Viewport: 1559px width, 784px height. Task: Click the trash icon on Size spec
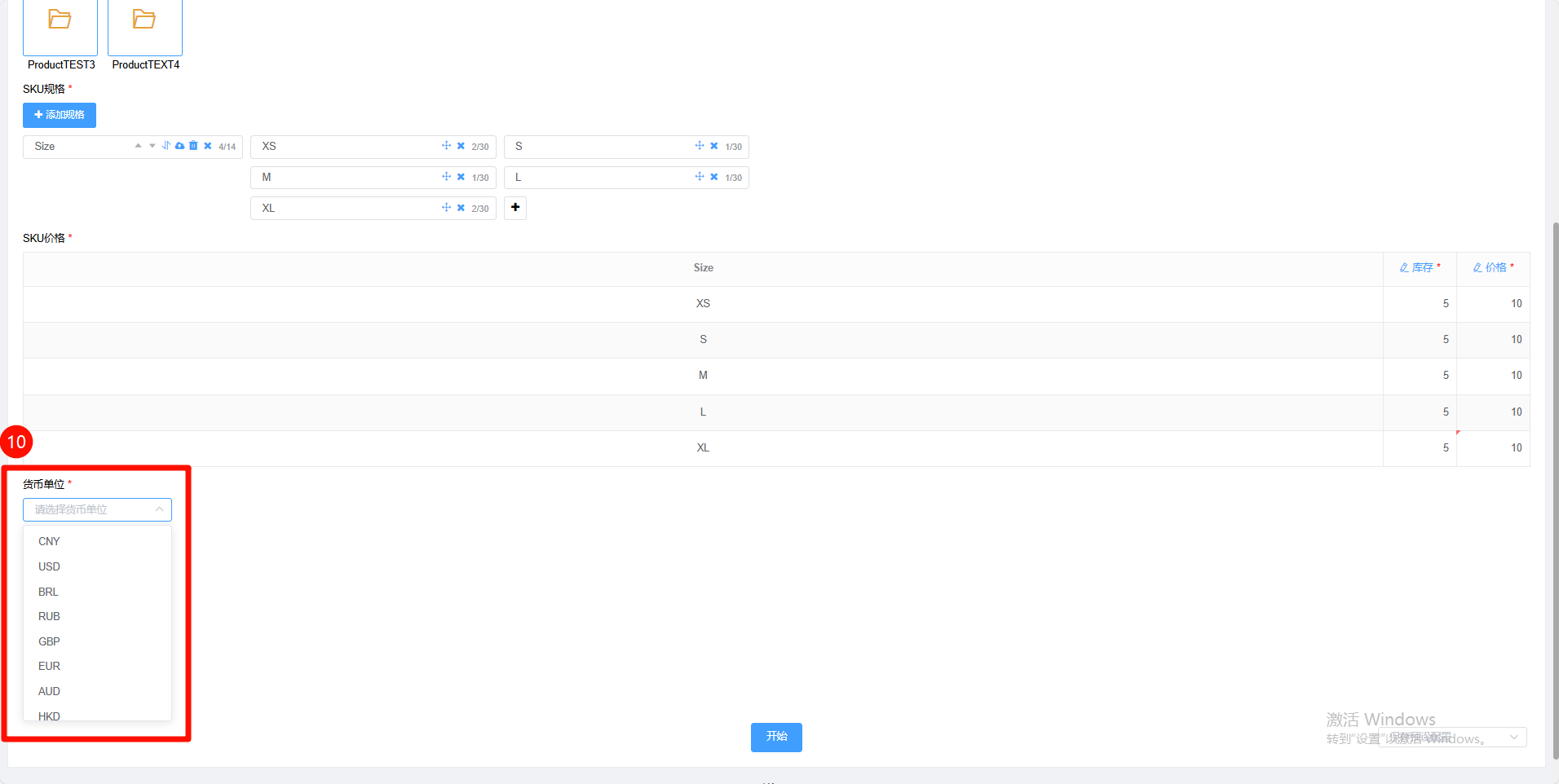click(193, 145)
